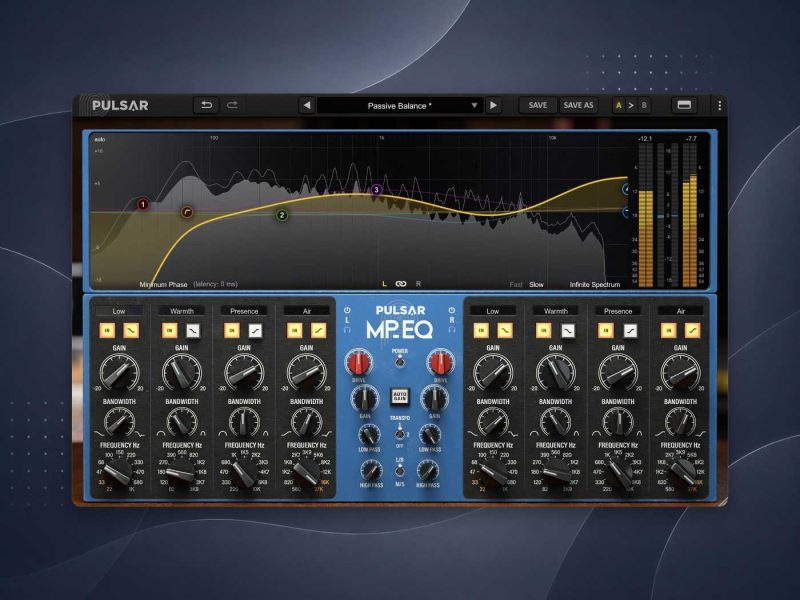
Task: Switch left Warmth band shape button
Action: (x=193, y=330)
